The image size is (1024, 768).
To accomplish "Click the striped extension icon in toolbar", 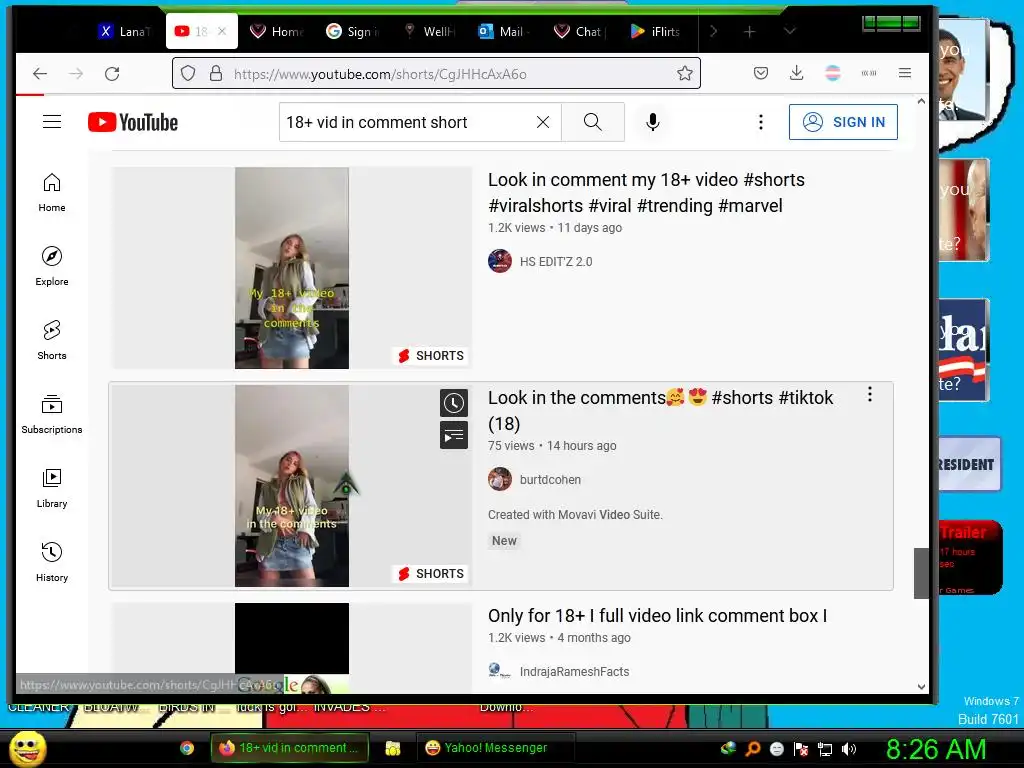I will click(x=833, y=73).
